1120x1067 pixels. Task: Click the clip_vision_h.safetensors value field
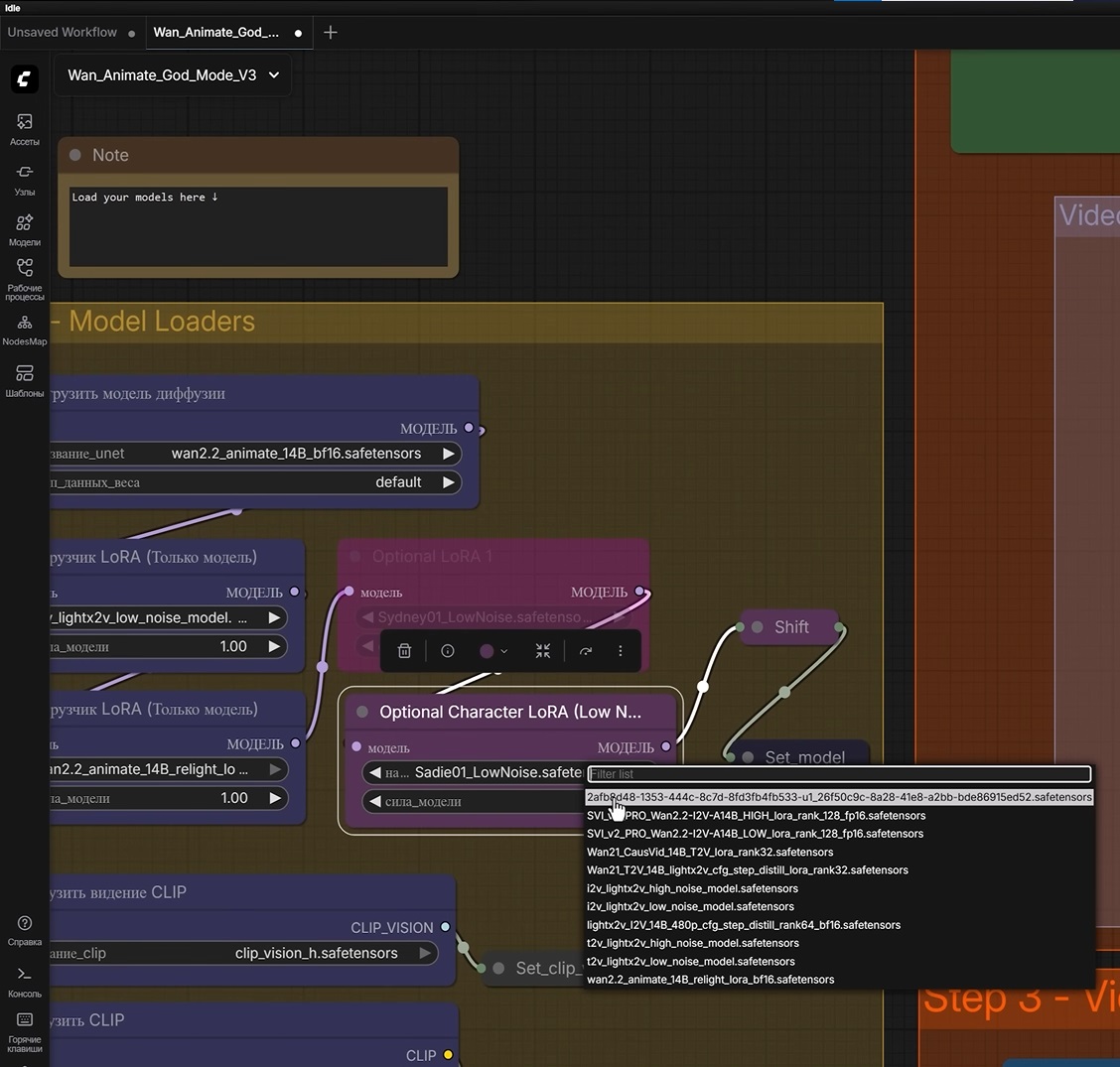point(317,953)
